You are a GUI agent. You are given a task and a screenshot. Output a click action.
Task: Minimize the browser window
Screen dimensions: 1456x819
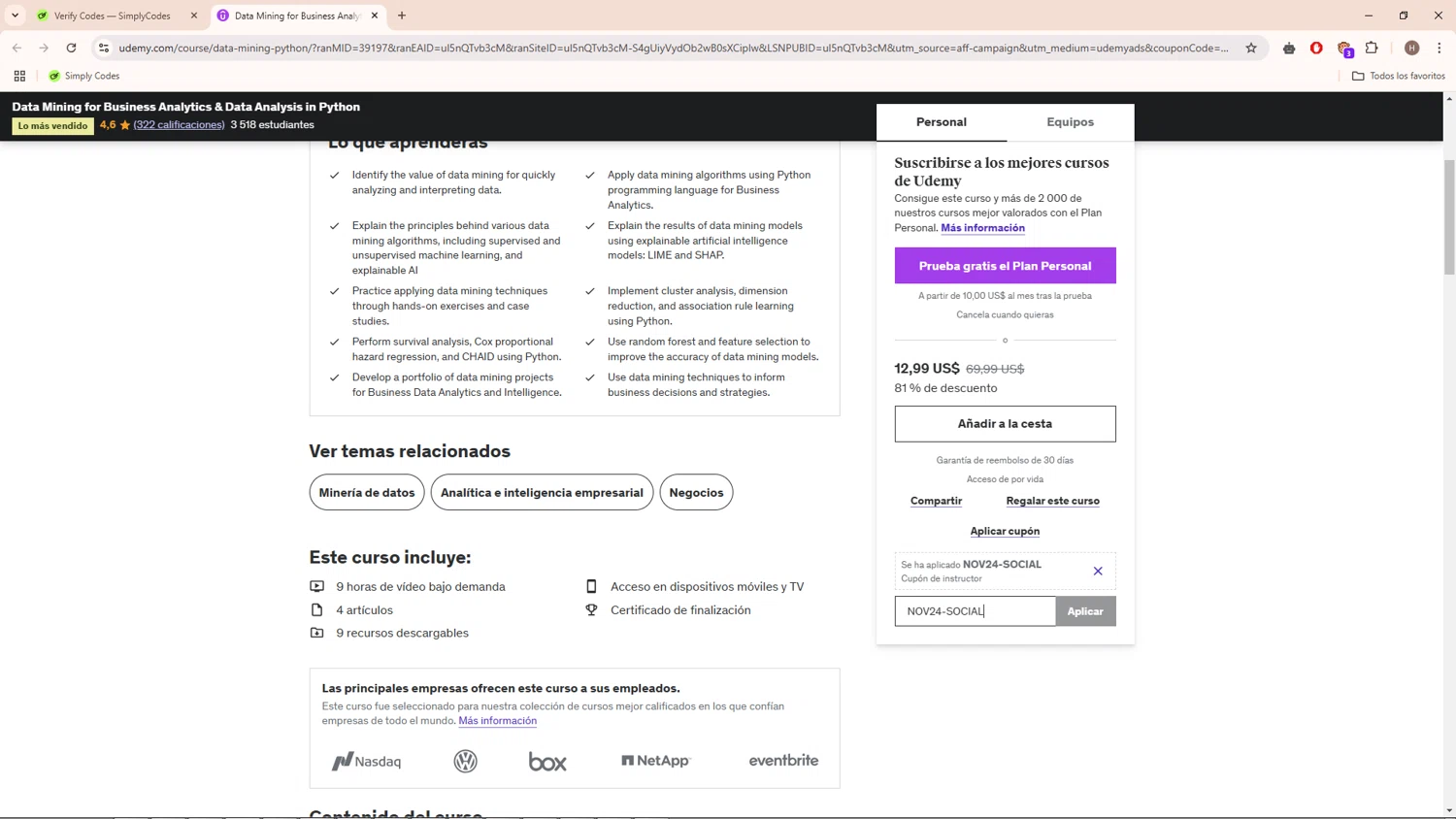pos(1369,16)
